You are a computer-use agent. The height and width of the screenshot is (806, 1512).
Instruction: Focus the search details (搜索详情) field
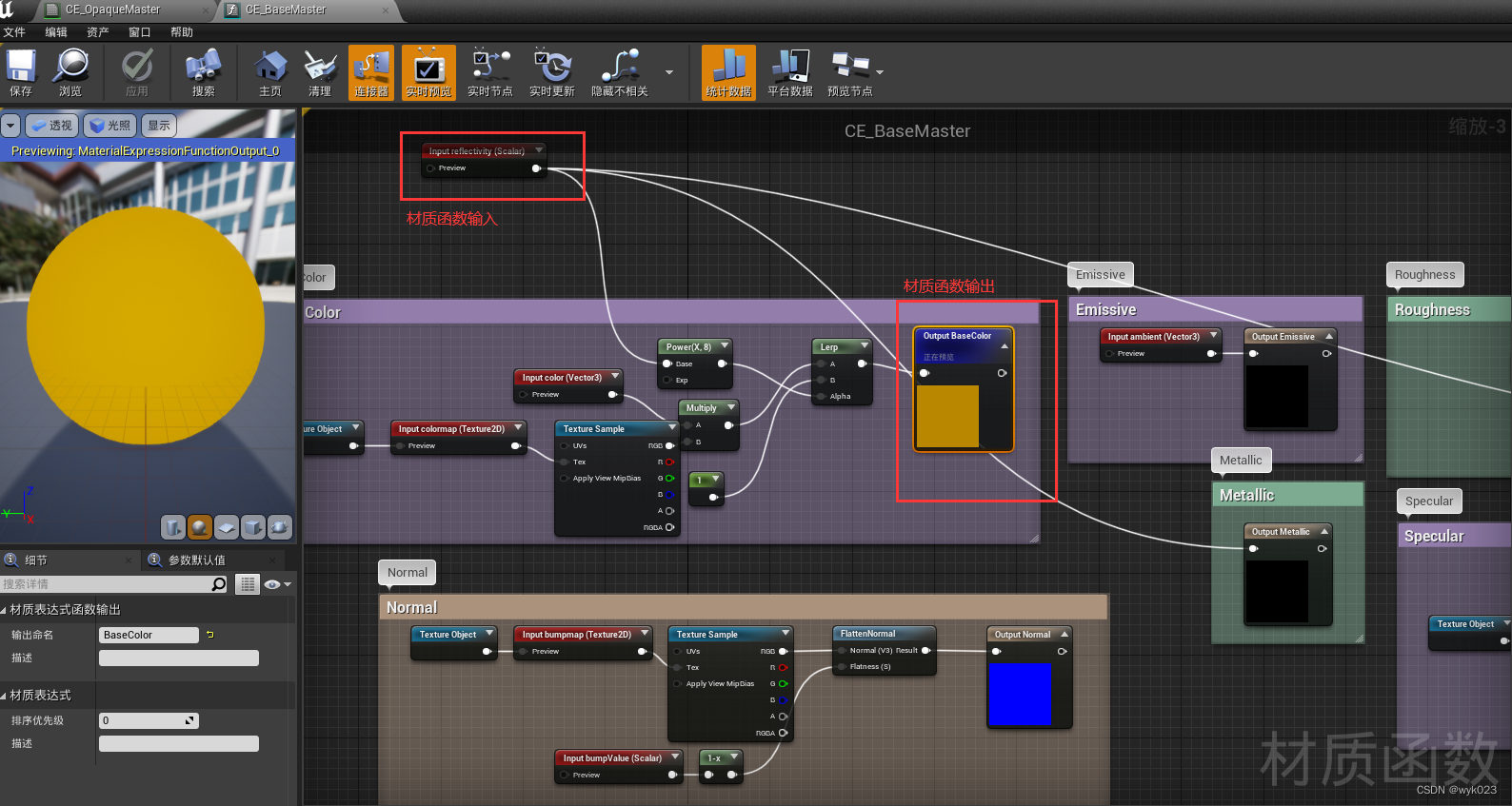click(x=105, y=584)
